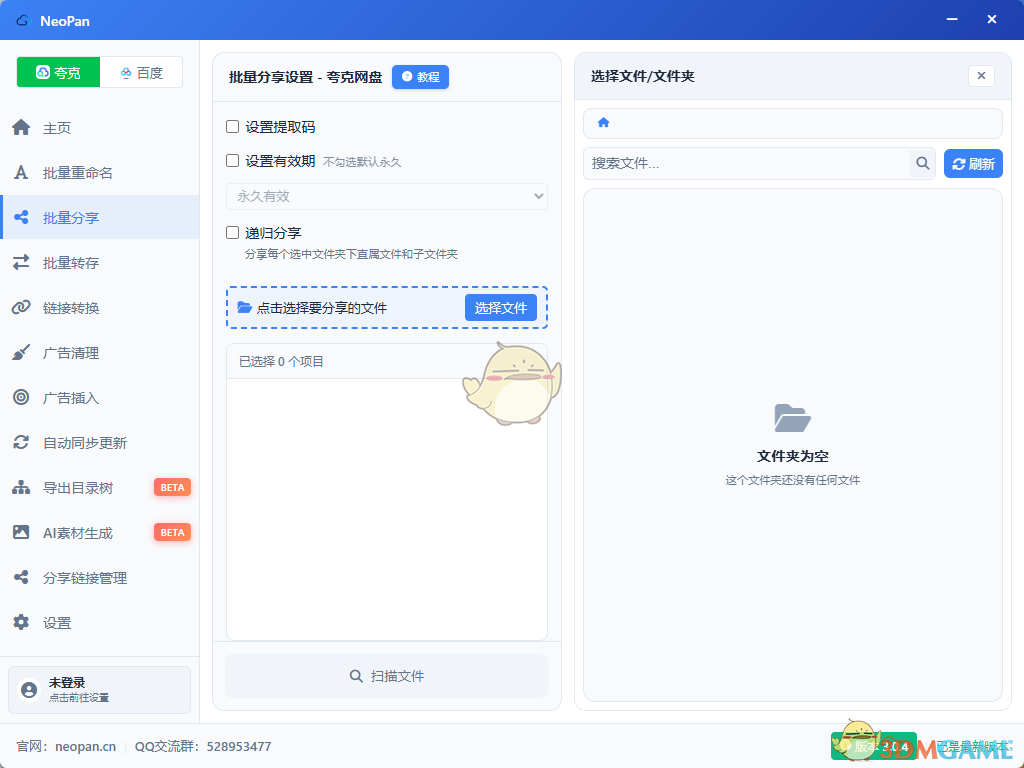Click the home icon in file breadcrumb

pyautogui.click(x=603, y=123)
